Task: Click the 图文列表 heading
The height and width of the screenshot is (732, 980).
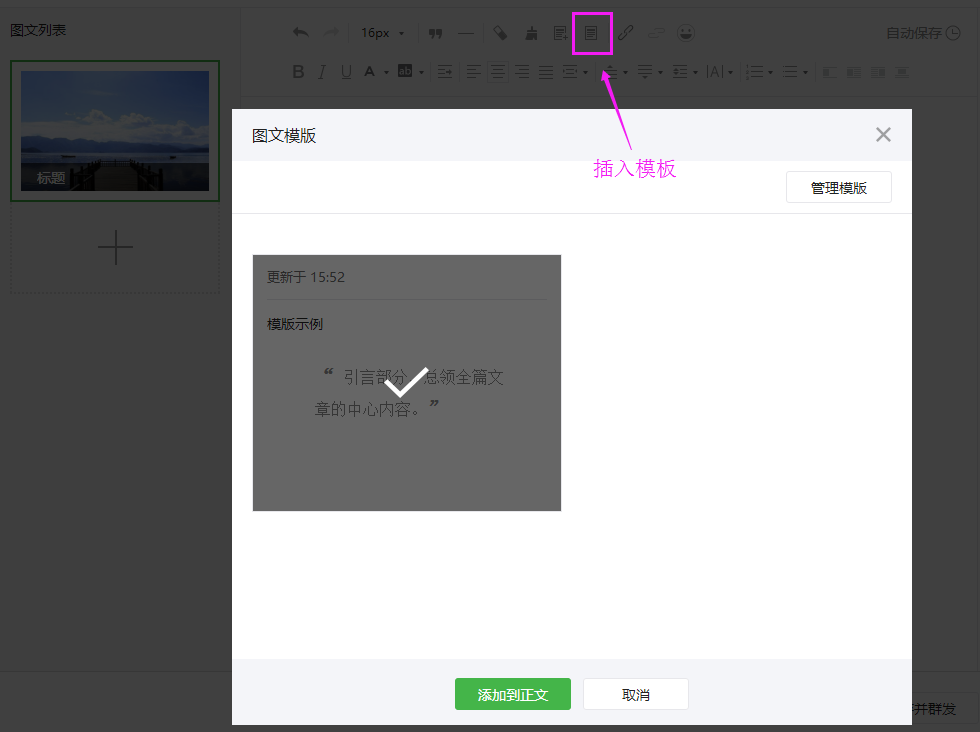Action: (38, 30)
